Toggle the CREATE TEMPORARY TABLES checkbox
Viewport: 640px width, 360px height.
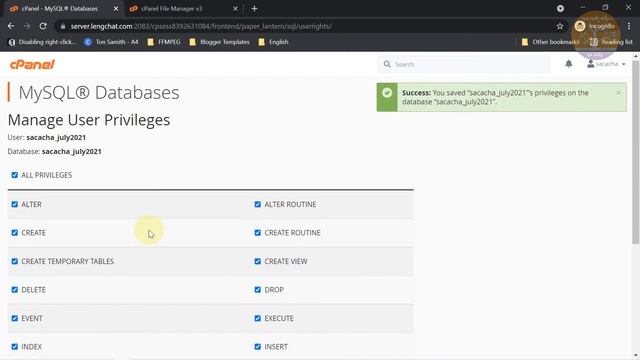click(x=15, y=261)
